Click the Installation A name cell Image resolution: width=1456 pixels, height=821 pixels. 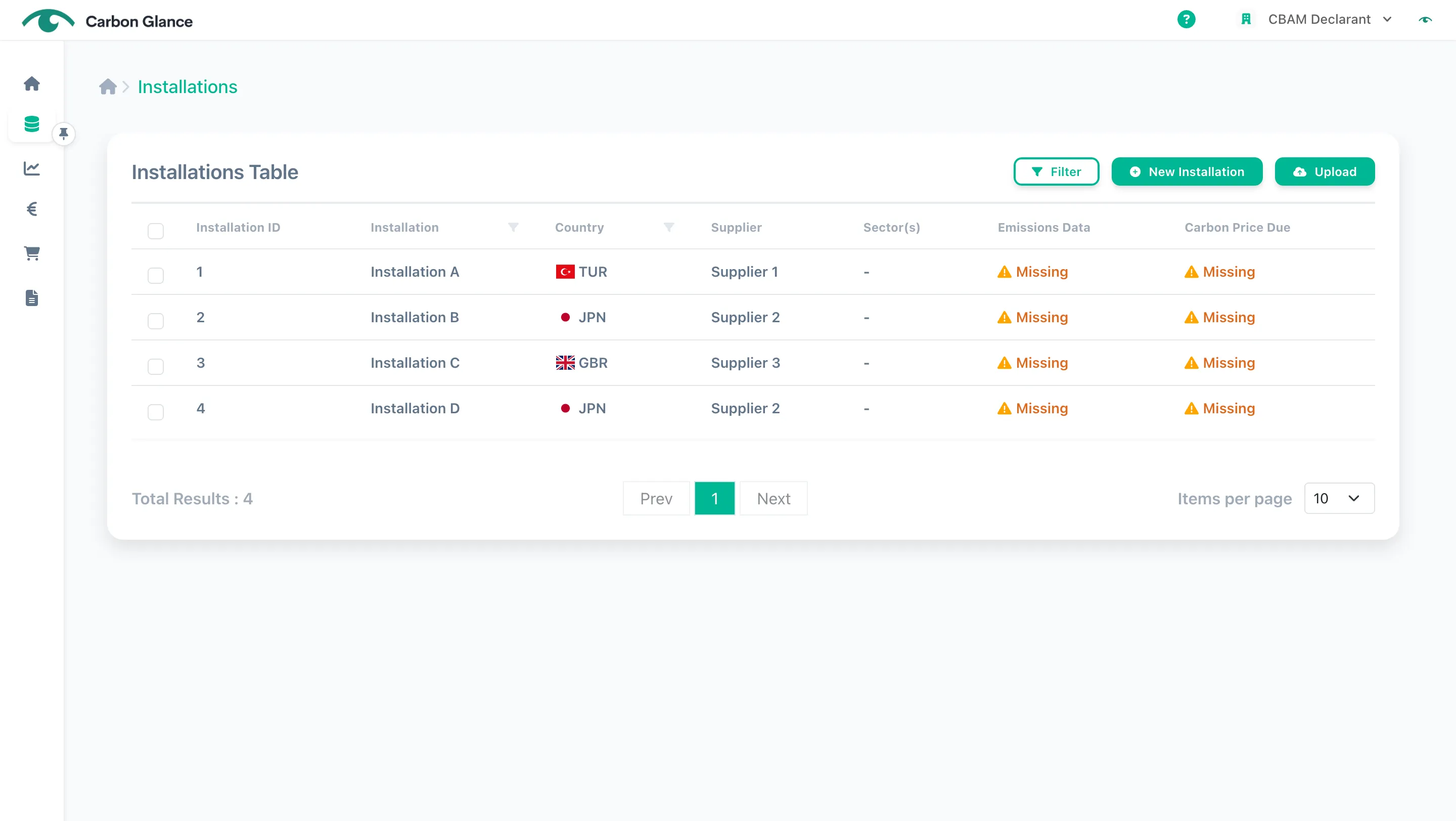click(x=415, y=272)
